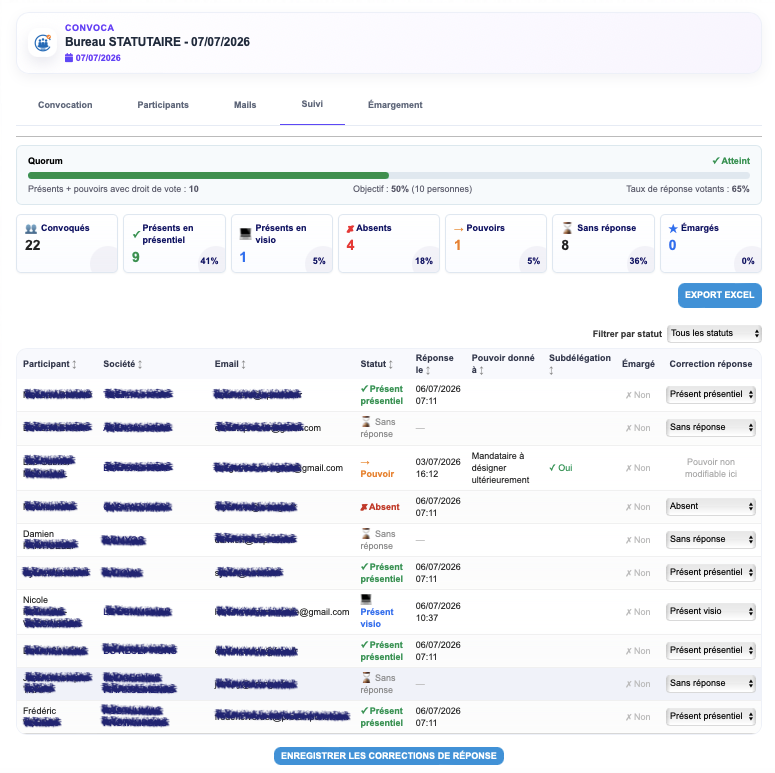The height and width of the screenshot is (773, 775).
Task: Switch to the Émargement tab
Action: click(x=395, y=105)
